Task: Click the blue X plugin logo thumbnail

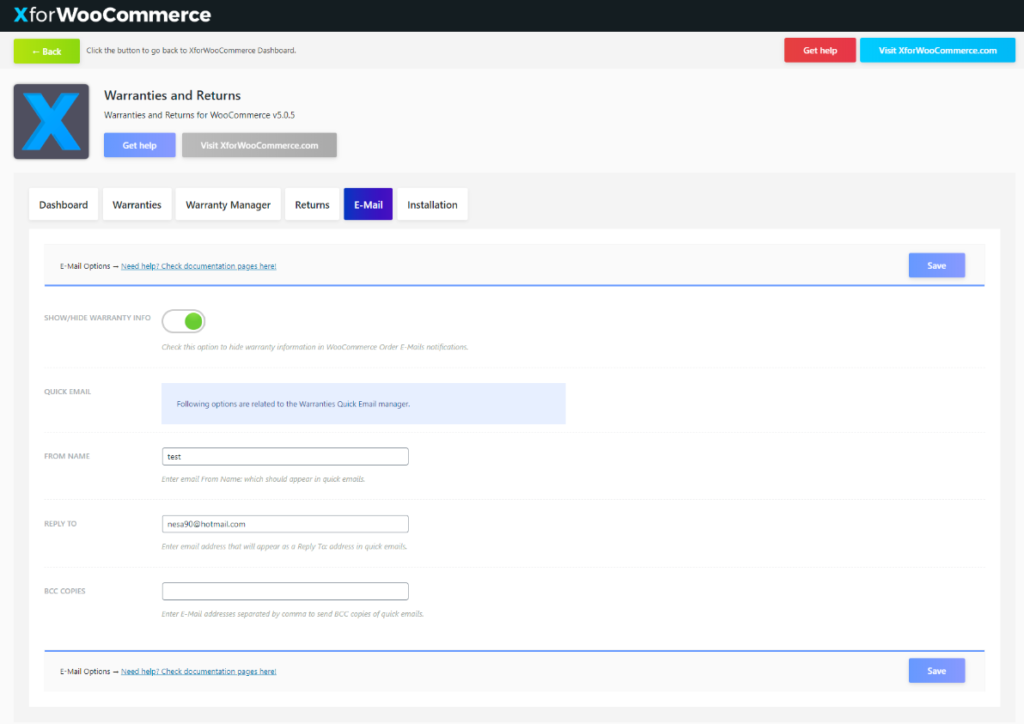Action: [x=51, y=121]
